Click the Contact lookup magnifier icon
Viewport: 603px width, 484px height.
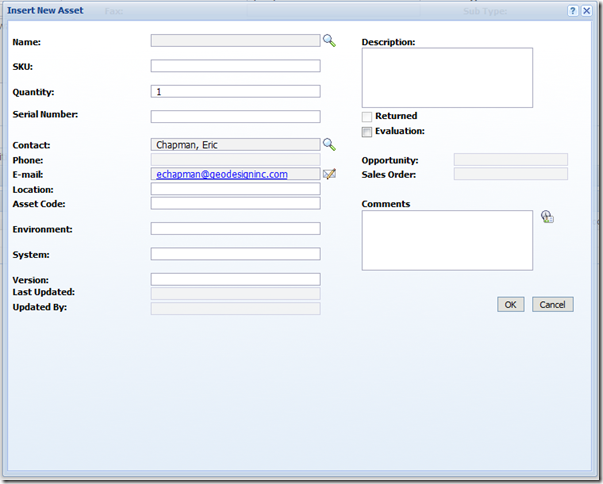329,145
